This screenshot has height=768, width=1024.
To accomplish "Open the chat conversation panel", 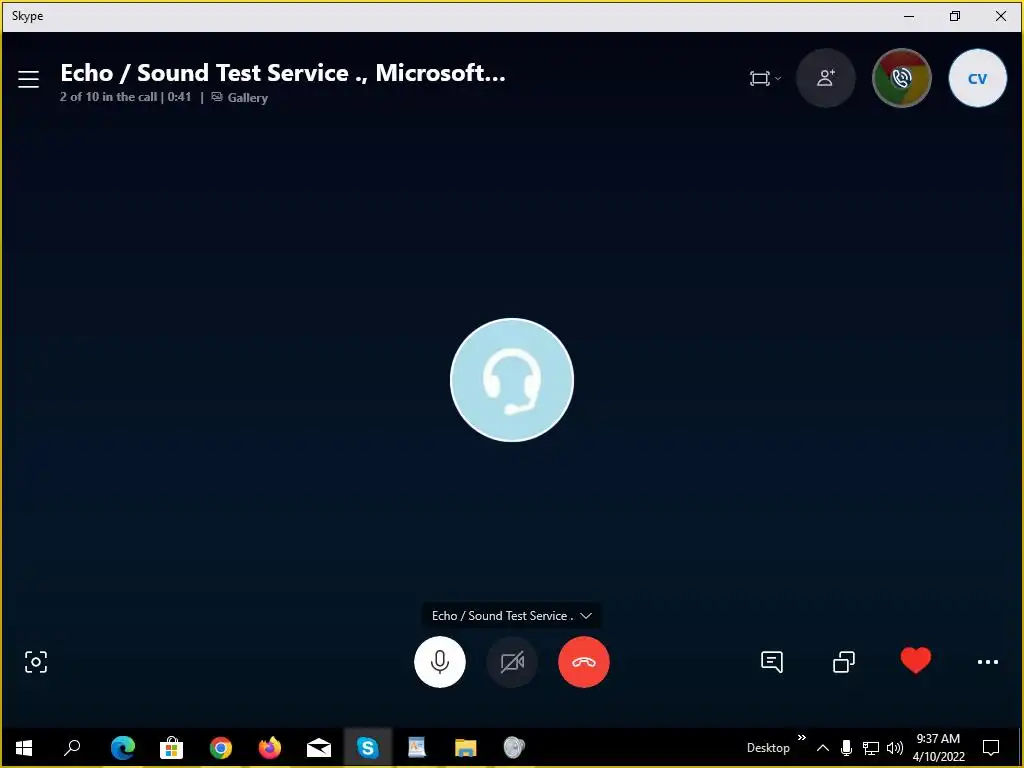I will point(772,662).
